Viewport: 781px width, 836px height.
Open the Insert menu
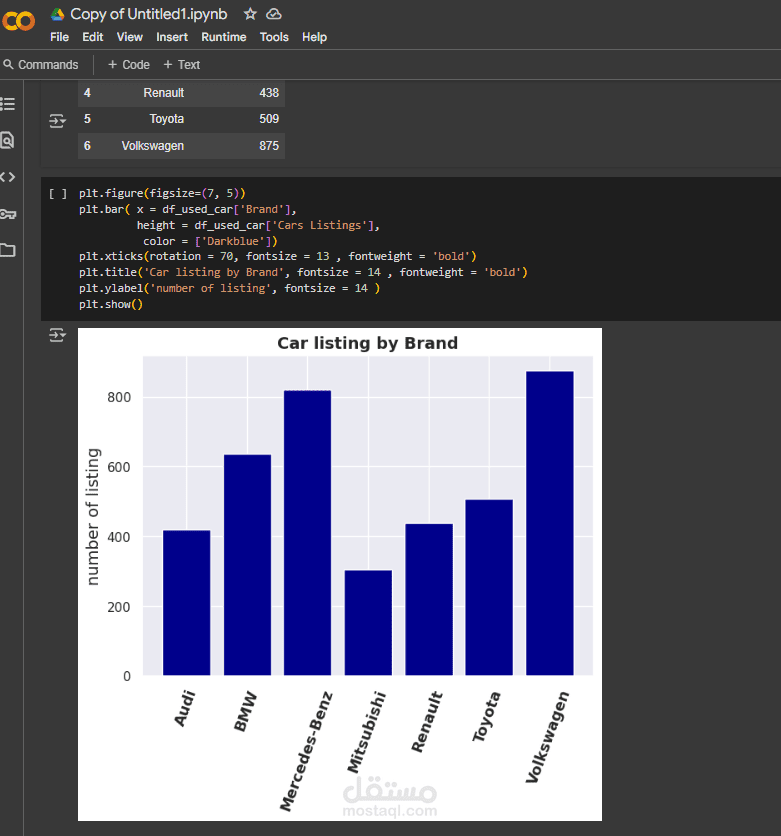coord(172,37)
